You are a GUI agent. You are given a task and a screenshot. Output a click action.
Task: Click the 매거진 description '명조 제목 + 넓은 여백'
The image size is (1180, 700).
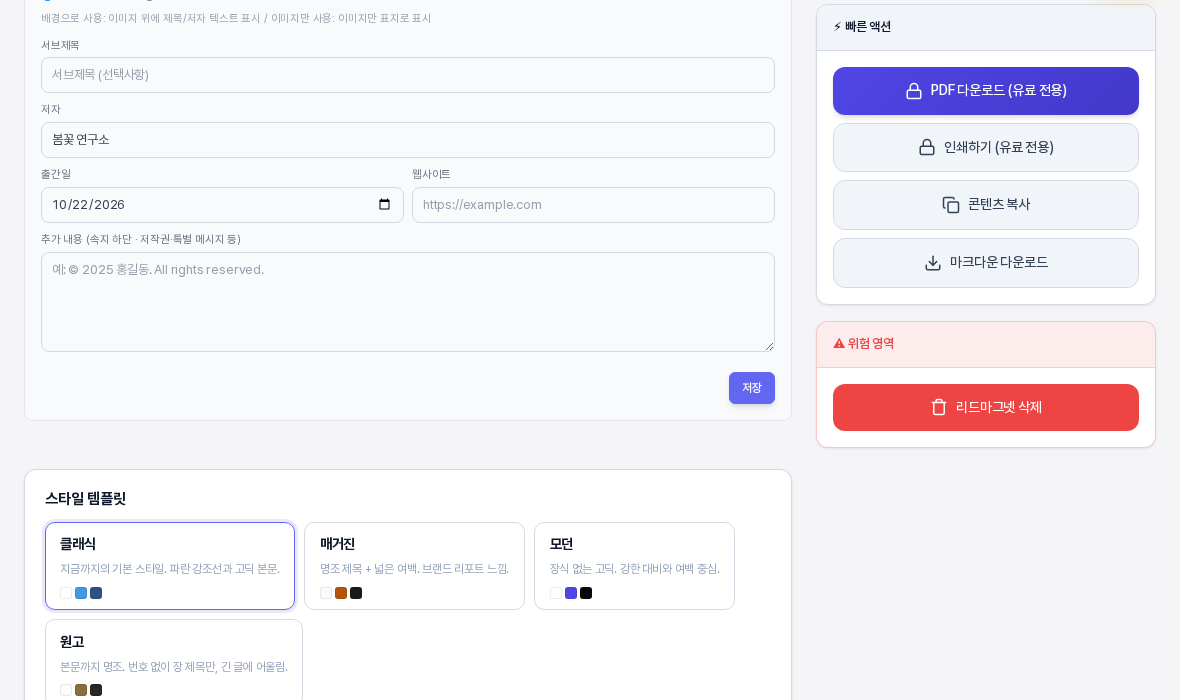368,569
